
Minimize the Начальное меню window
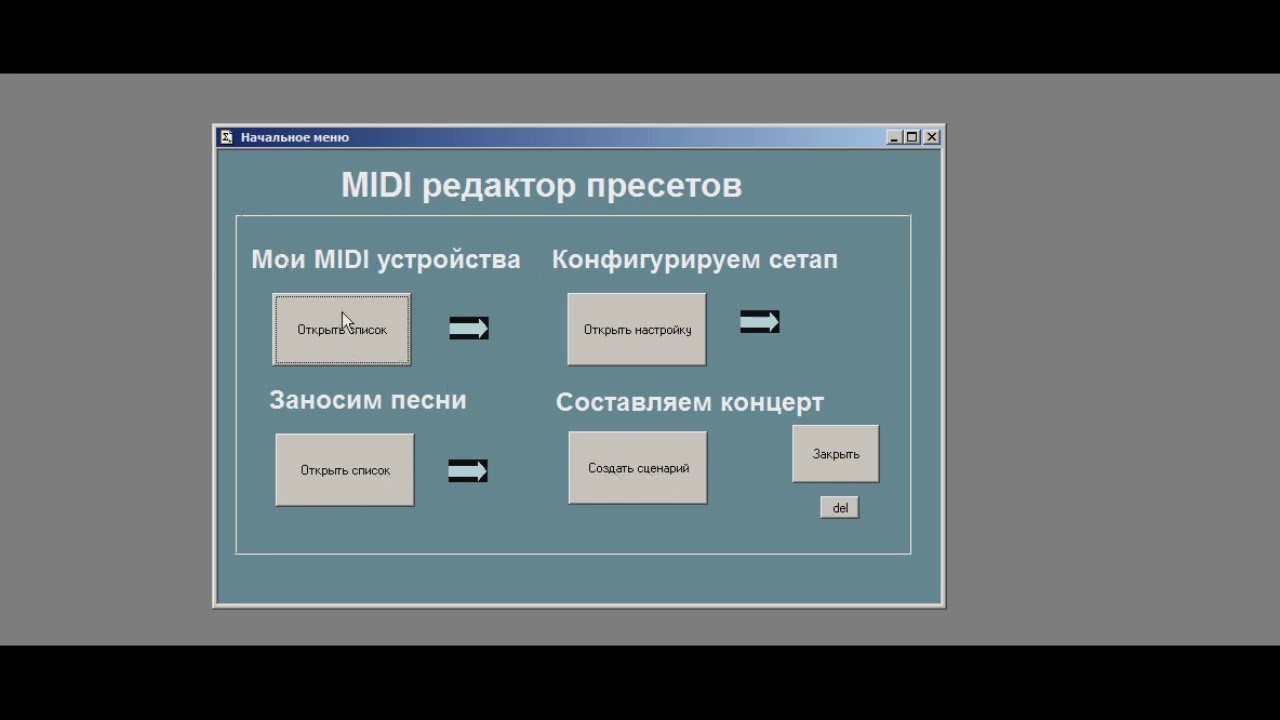[x=894, y=137]
